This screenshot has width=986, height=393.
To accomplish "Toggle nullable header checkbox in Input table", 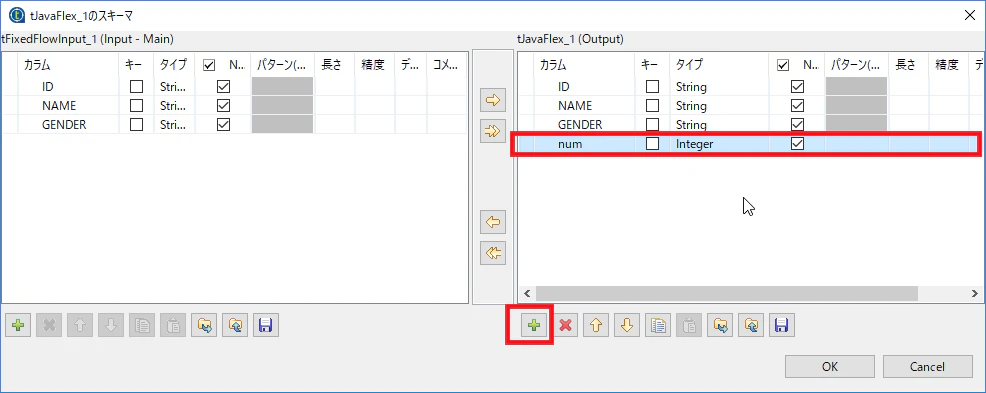I will point(209,64).
